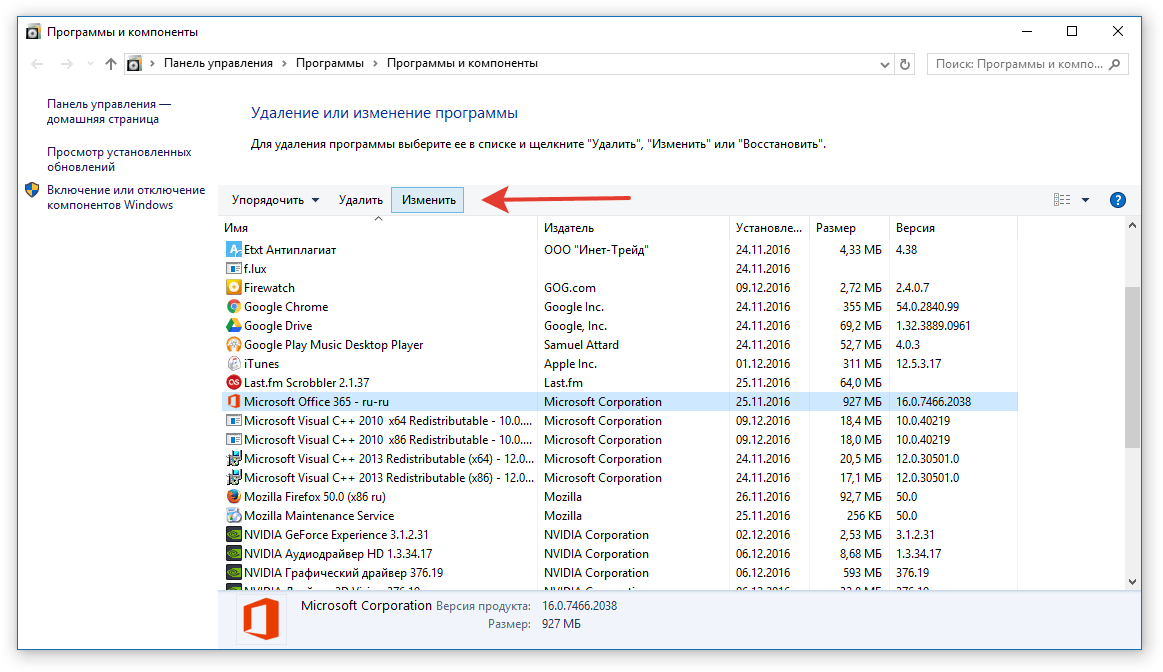Click the Firewatch program icon
The width and height of the screenshot is (1163, 672).
(x=234, y=288)
